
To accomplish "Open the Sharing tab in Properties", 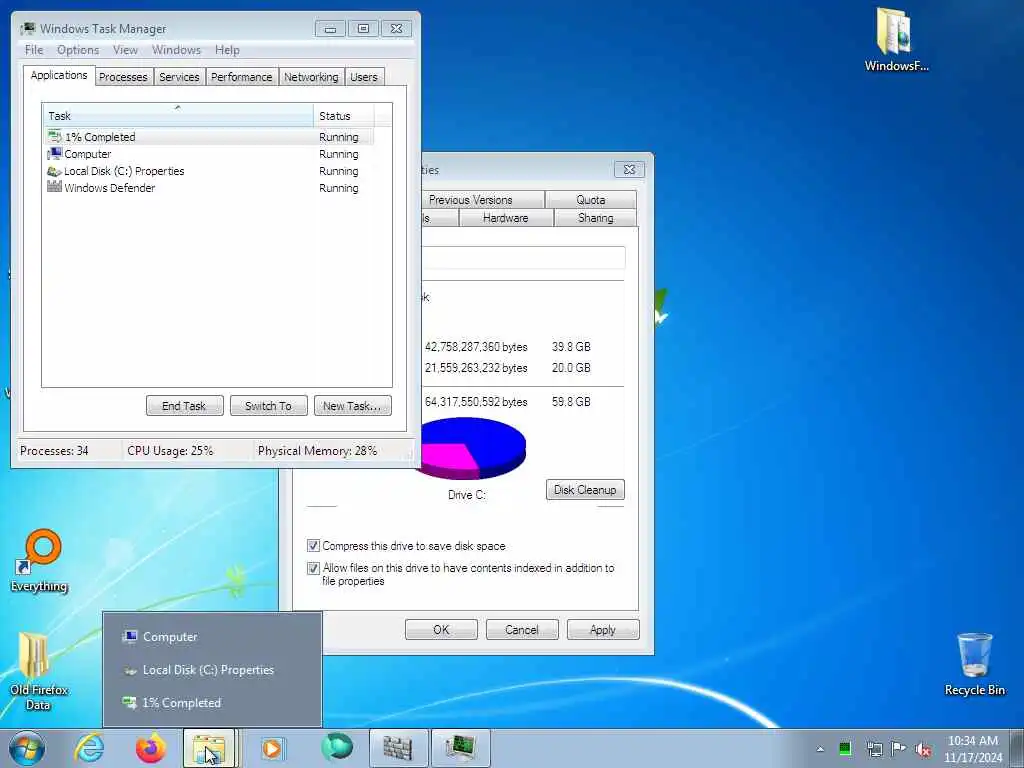I will pyautogui.click(x=596, y=218).
